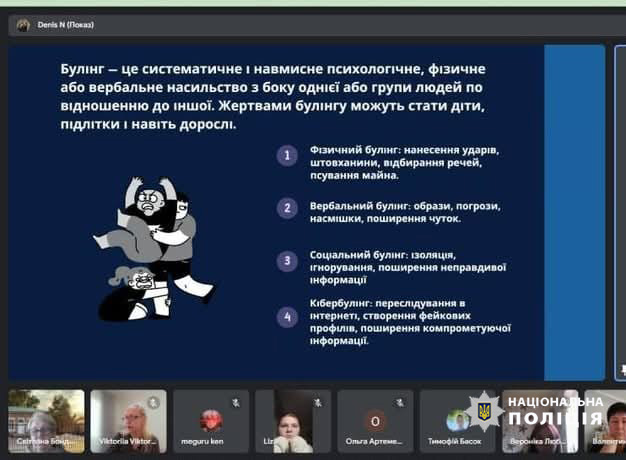Image resolution: width=626 pixels, height=460 pixels.
Task: Click number 3 circle for Соціальний булінг
Action: (287, 261)
